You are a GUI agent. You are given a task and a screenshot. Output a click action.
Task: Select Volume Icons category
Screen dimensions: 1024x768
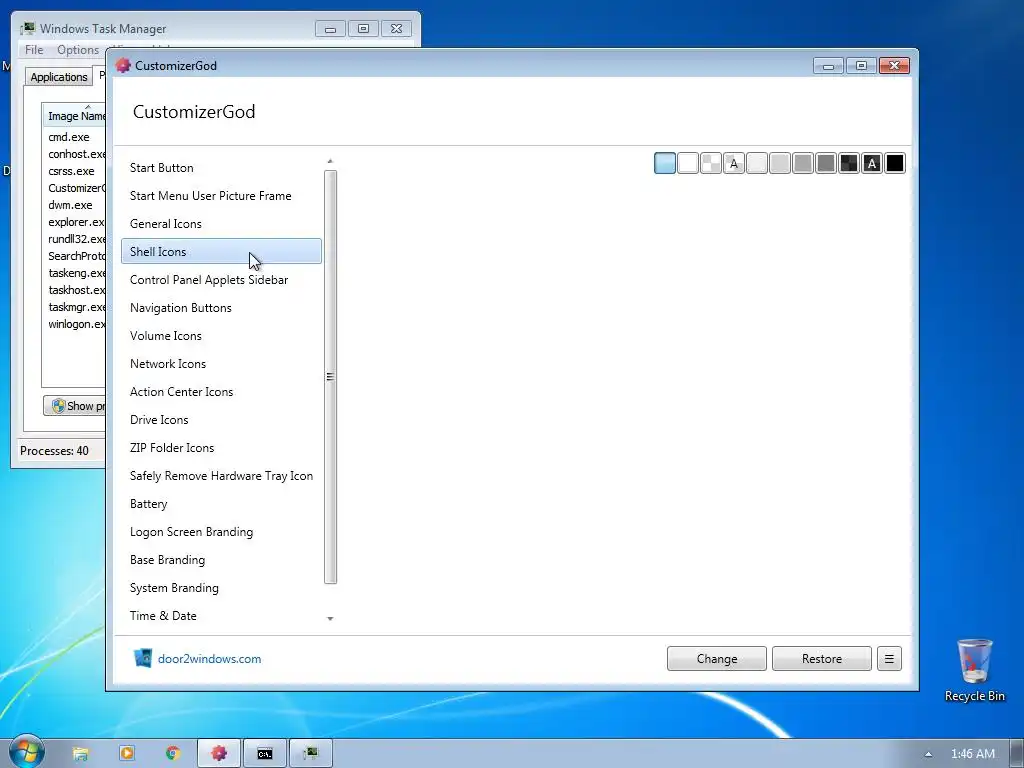click(x=221, y=336)
